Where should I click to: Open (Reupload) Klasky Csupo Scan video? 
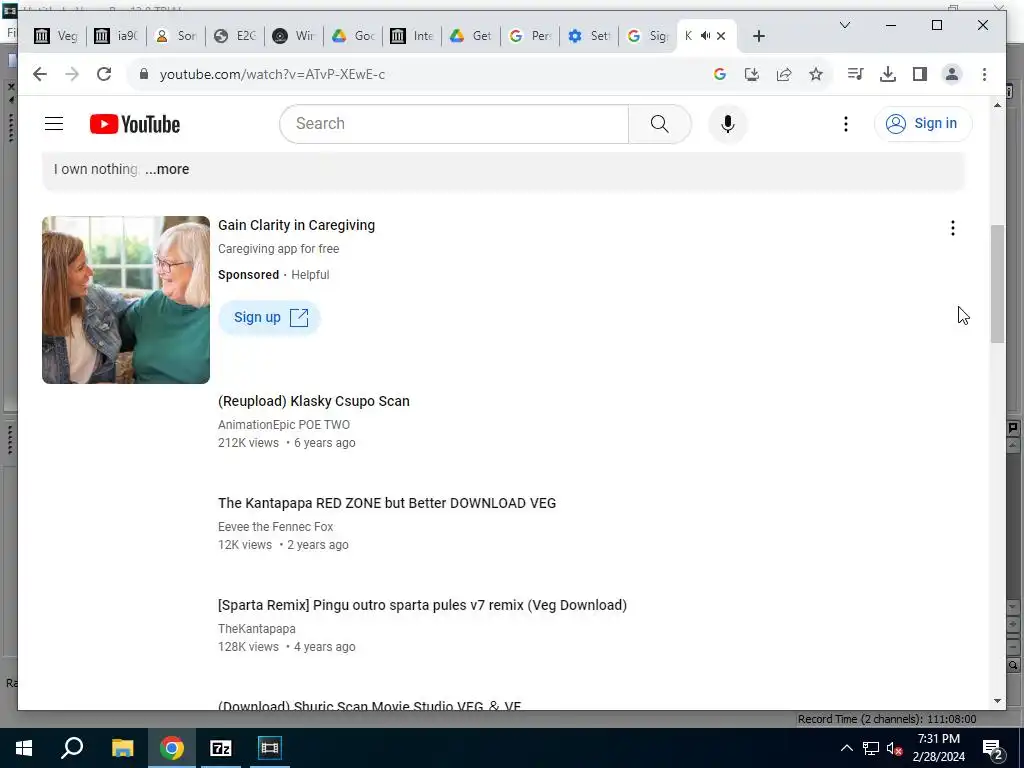[314, 401]
